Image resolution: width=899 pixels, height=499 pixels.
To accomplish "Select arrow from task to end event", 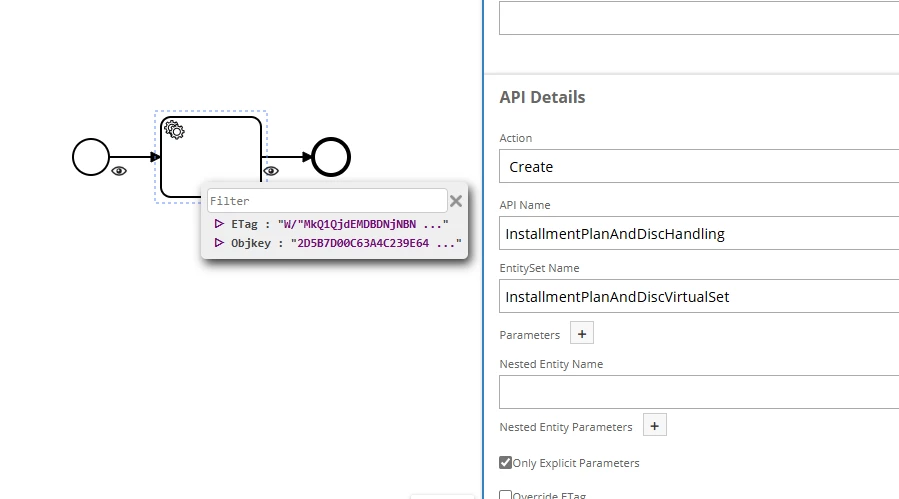I will coord(287,157).
